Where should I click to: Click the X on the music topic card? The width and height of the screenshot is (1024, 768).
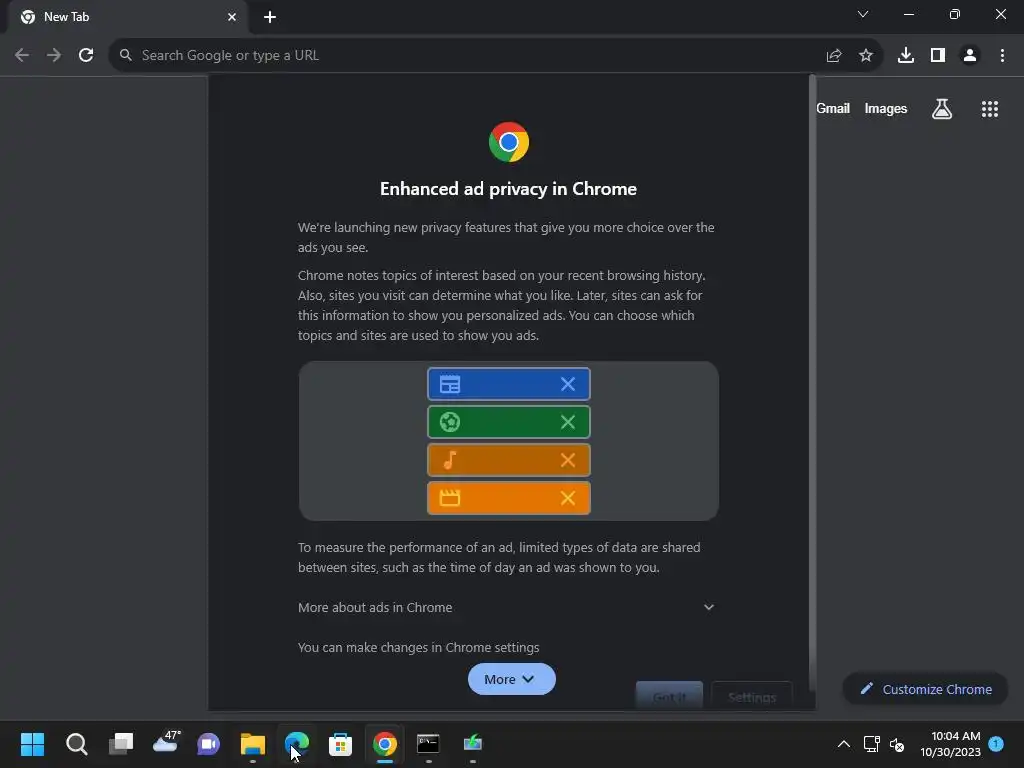pyautogui.click(x=568, y=460)
